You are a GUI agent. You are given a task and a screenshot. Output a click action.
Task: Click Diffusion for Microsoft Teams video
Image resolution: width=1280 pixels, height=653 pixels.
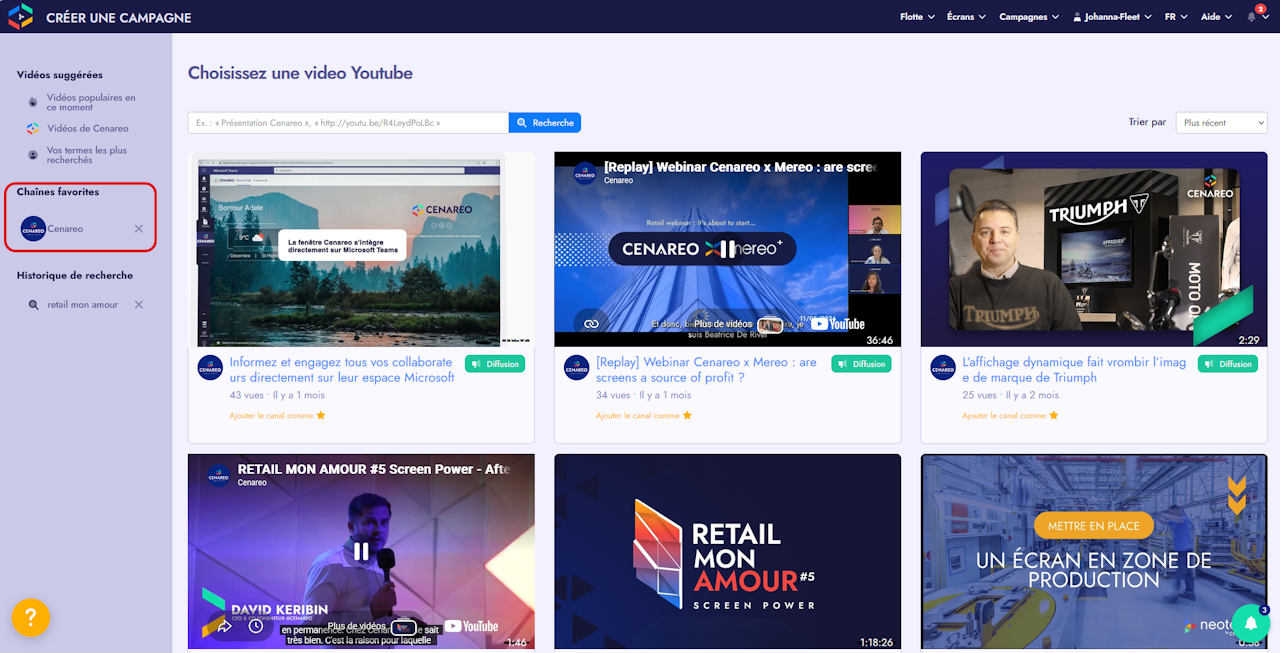coord(495,364)
